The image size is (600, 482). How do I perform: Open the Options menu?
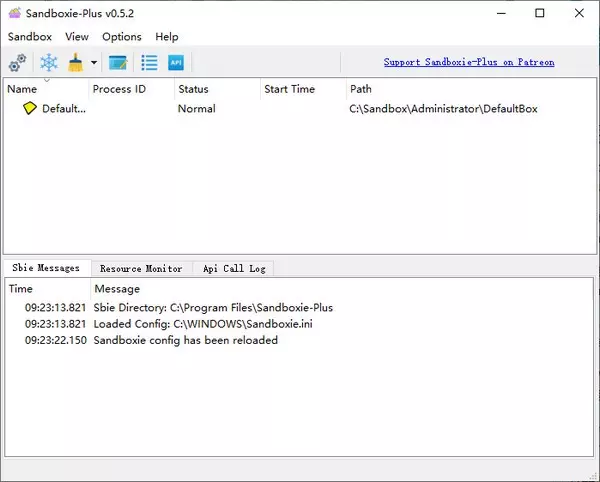click(122, 37)
